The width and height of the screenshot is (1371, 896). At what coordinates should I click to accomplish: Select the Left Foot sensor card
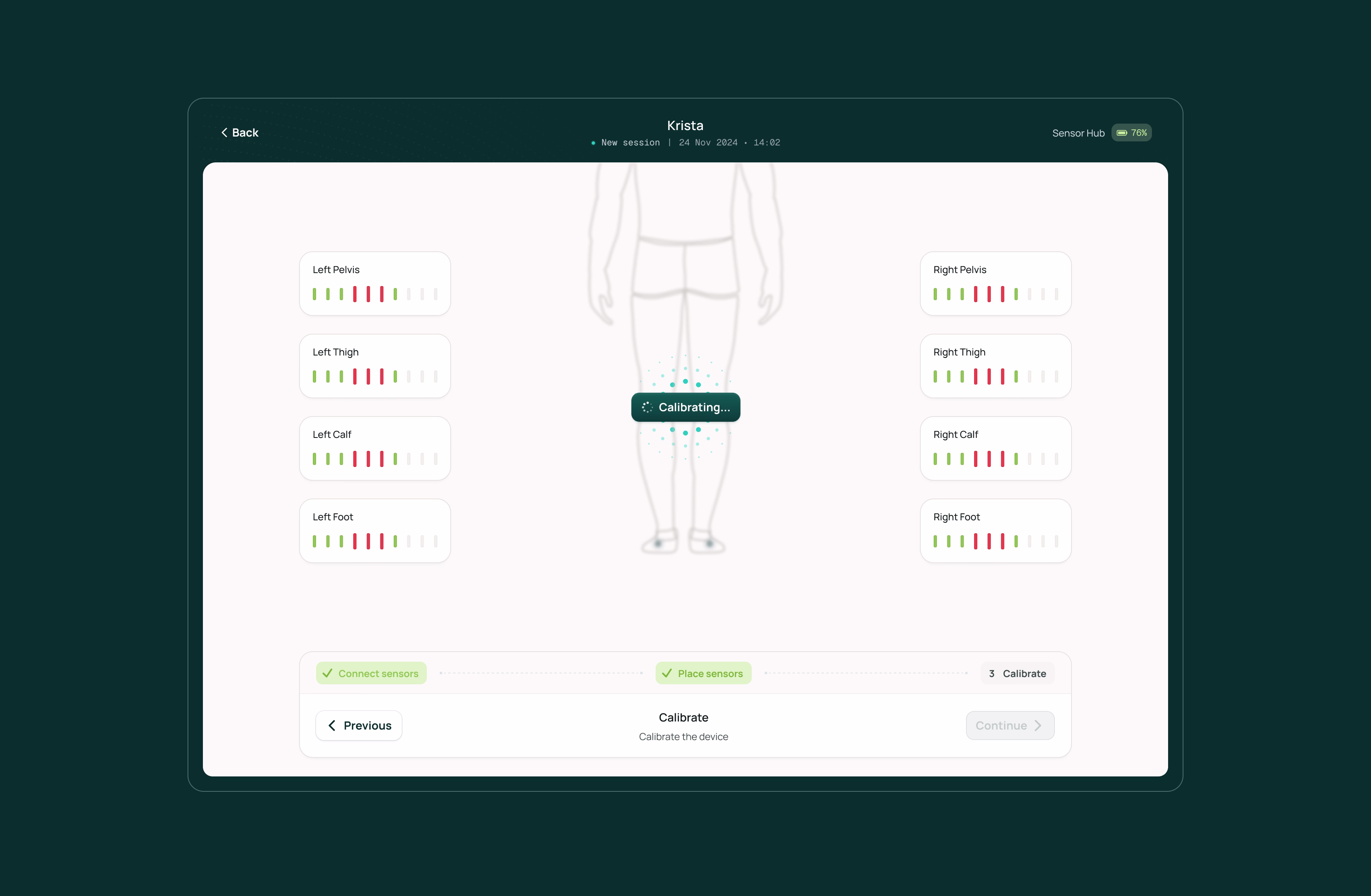coord(374,530)
